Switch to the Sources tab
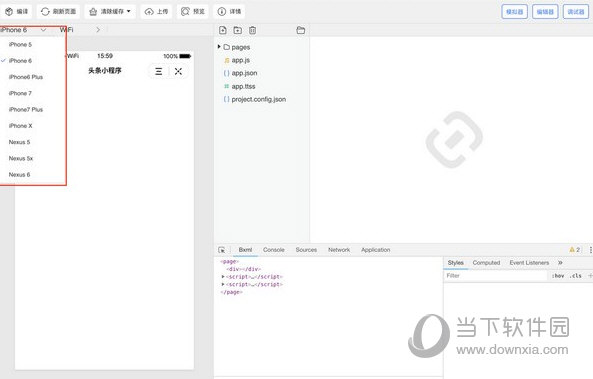This screenshot has width=593, height=379. click(306, 250)
